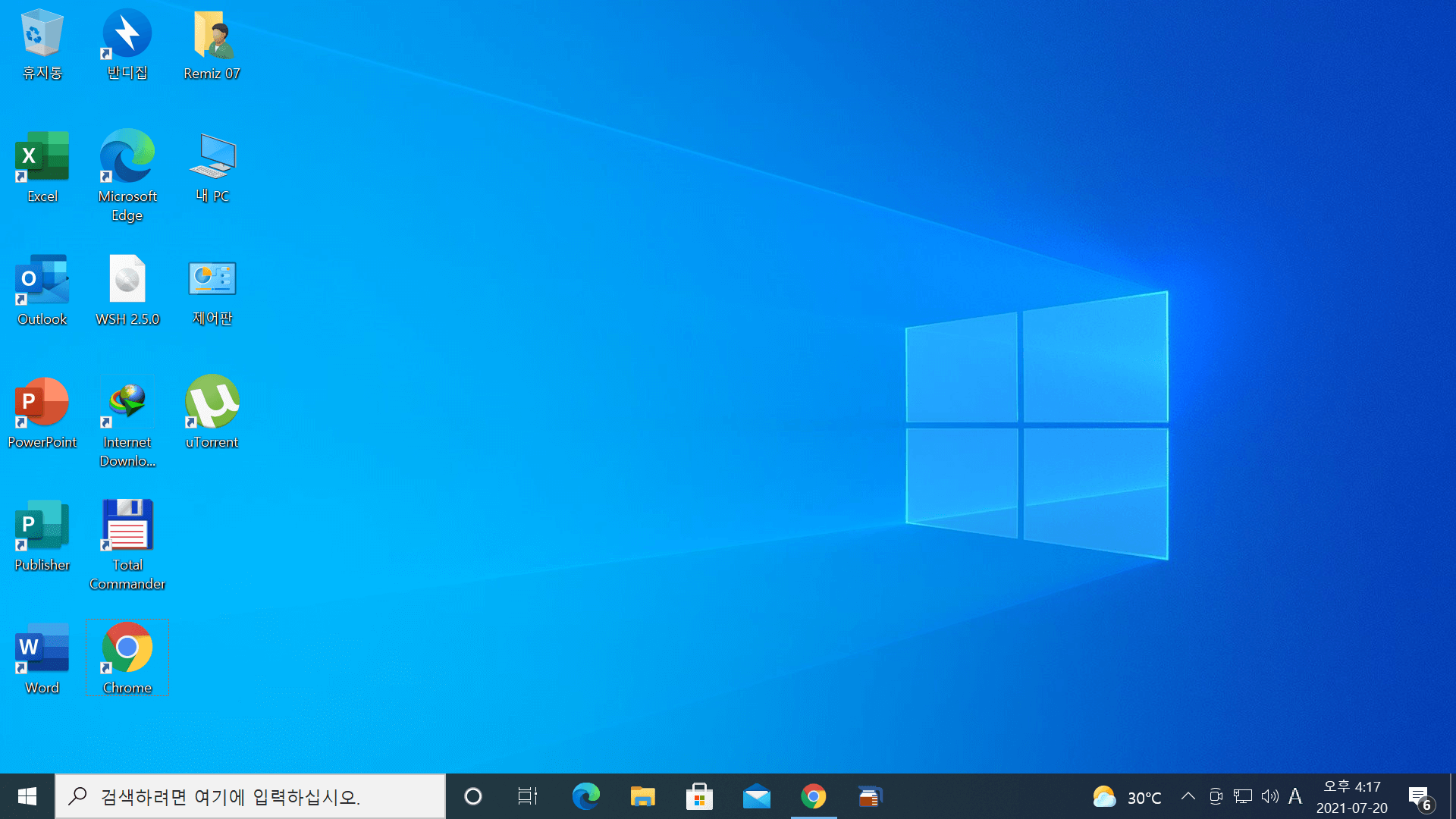Select the Word desktop shortcut
Viewport: 1456px width, 819px height.
click(42, 658)
